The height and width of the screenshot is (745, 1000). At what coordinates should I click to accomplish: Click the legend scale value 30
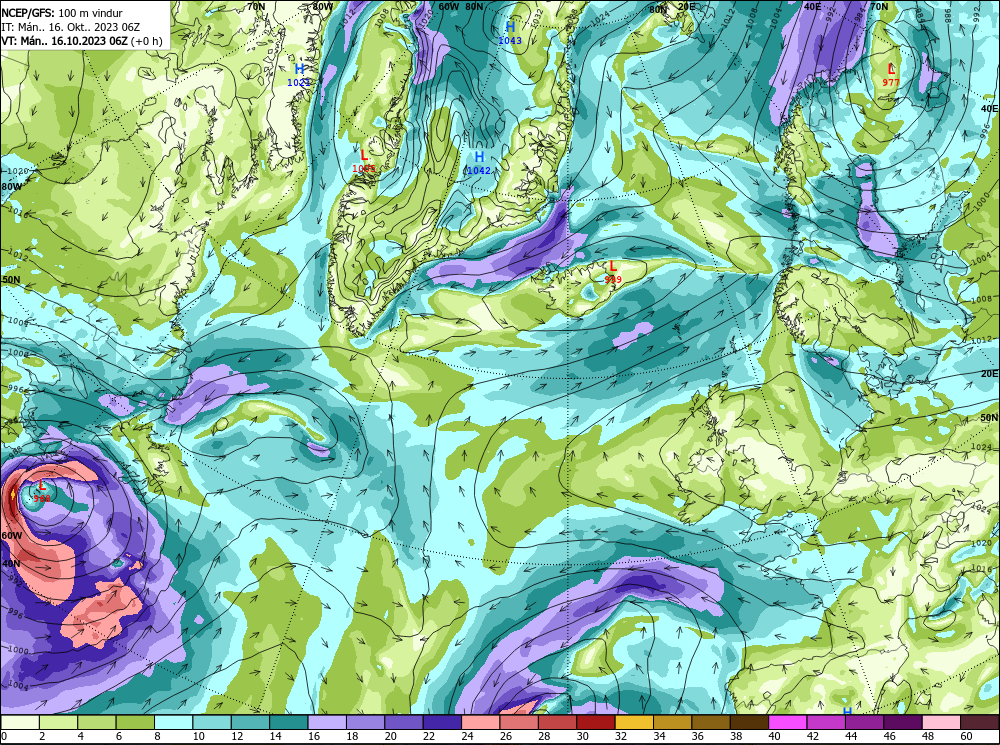point(582,736)
